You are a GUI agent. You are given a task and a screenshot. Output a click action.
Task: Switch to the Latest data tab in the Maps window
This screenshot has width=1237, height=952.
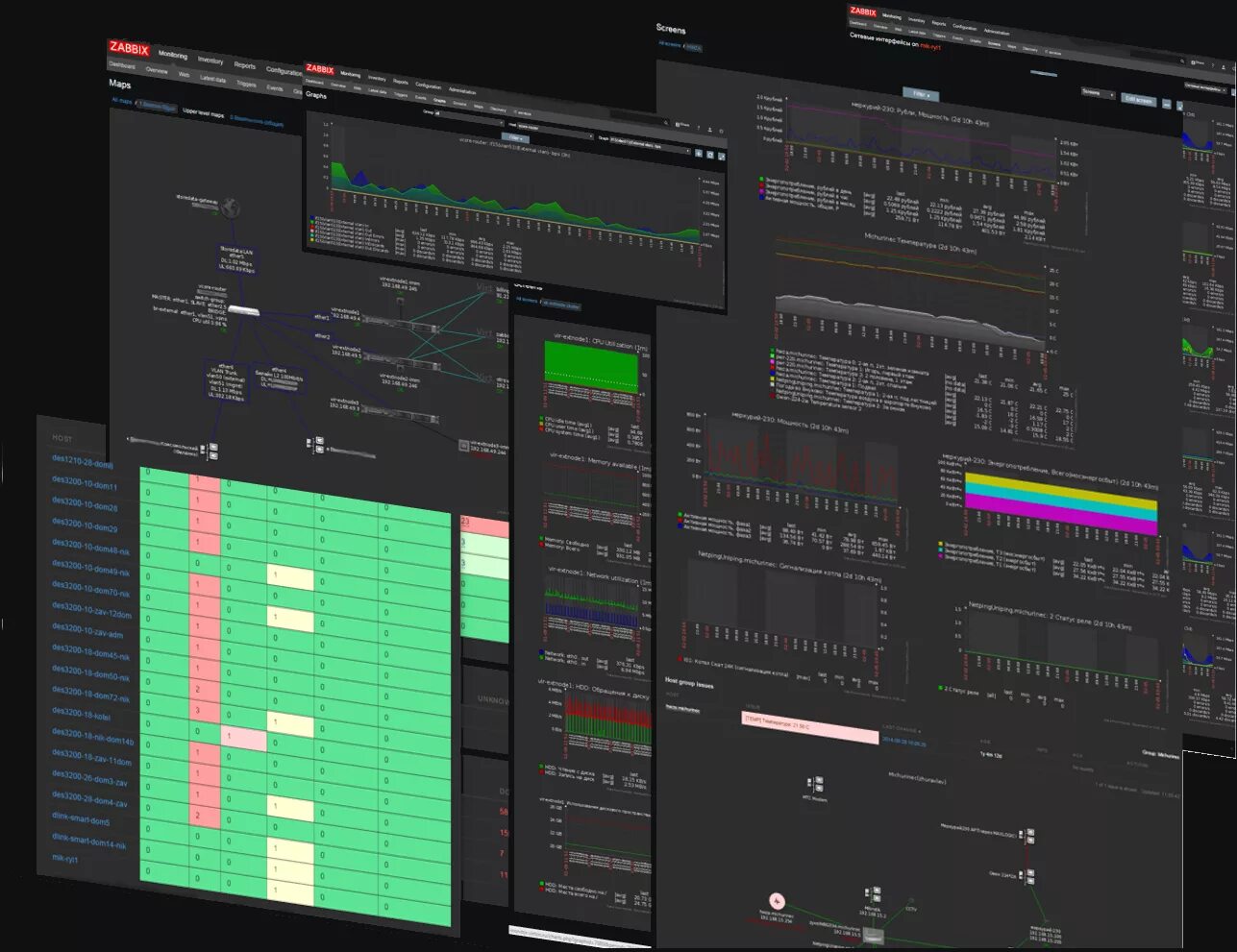click(212, 79)
